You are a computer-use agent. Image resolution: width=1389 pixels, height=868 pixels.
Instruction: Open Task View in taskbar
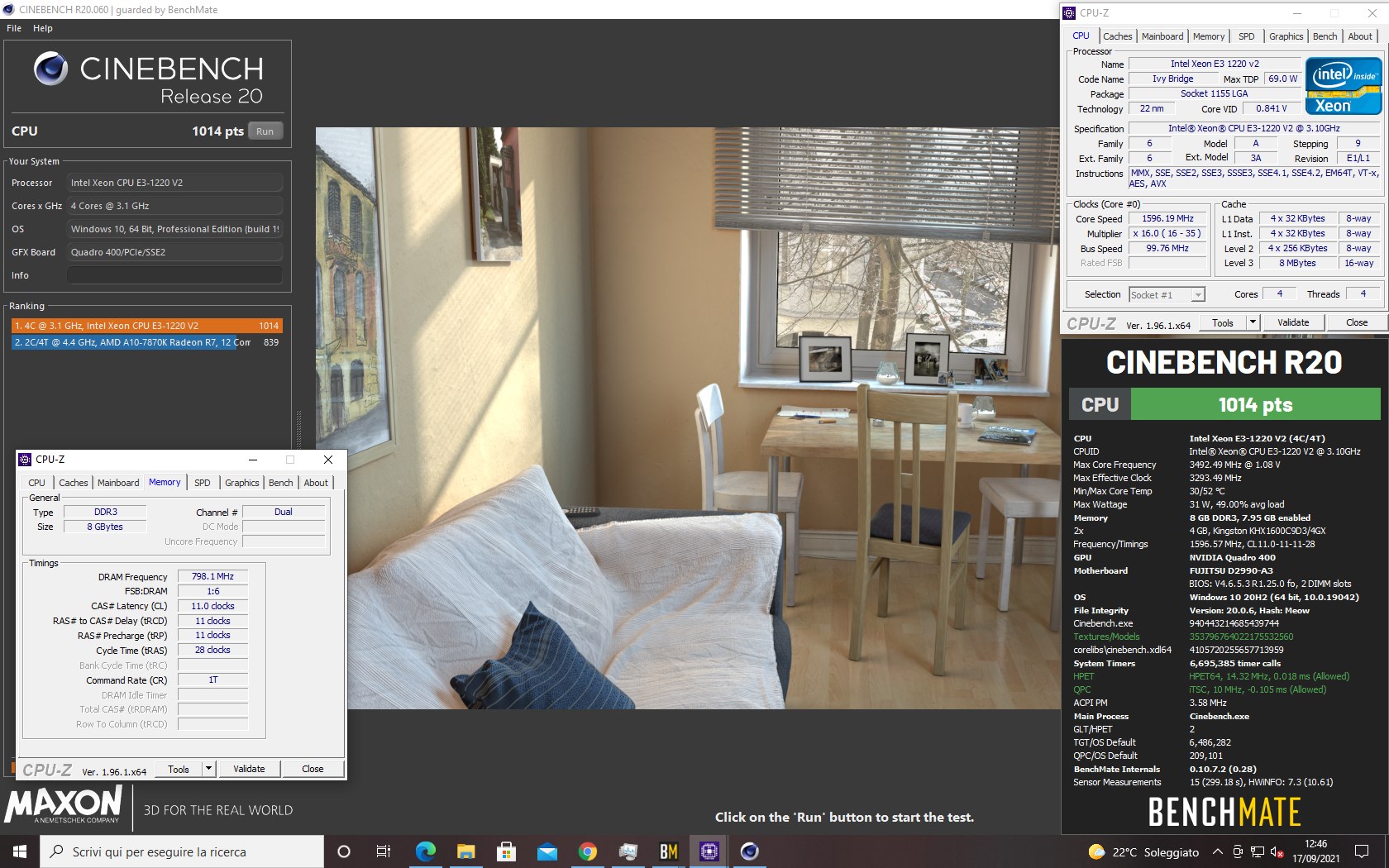(384, 851)
